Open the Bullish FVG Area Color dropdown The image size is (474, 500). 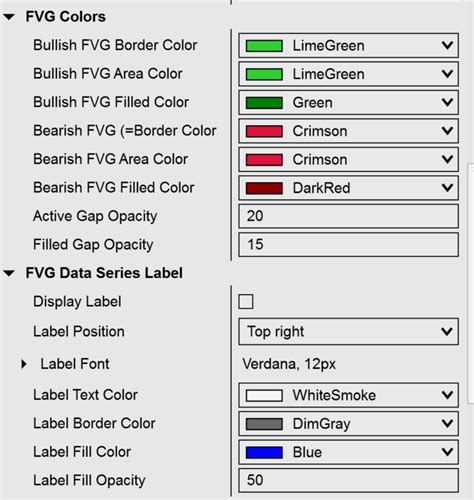[348, 74]
